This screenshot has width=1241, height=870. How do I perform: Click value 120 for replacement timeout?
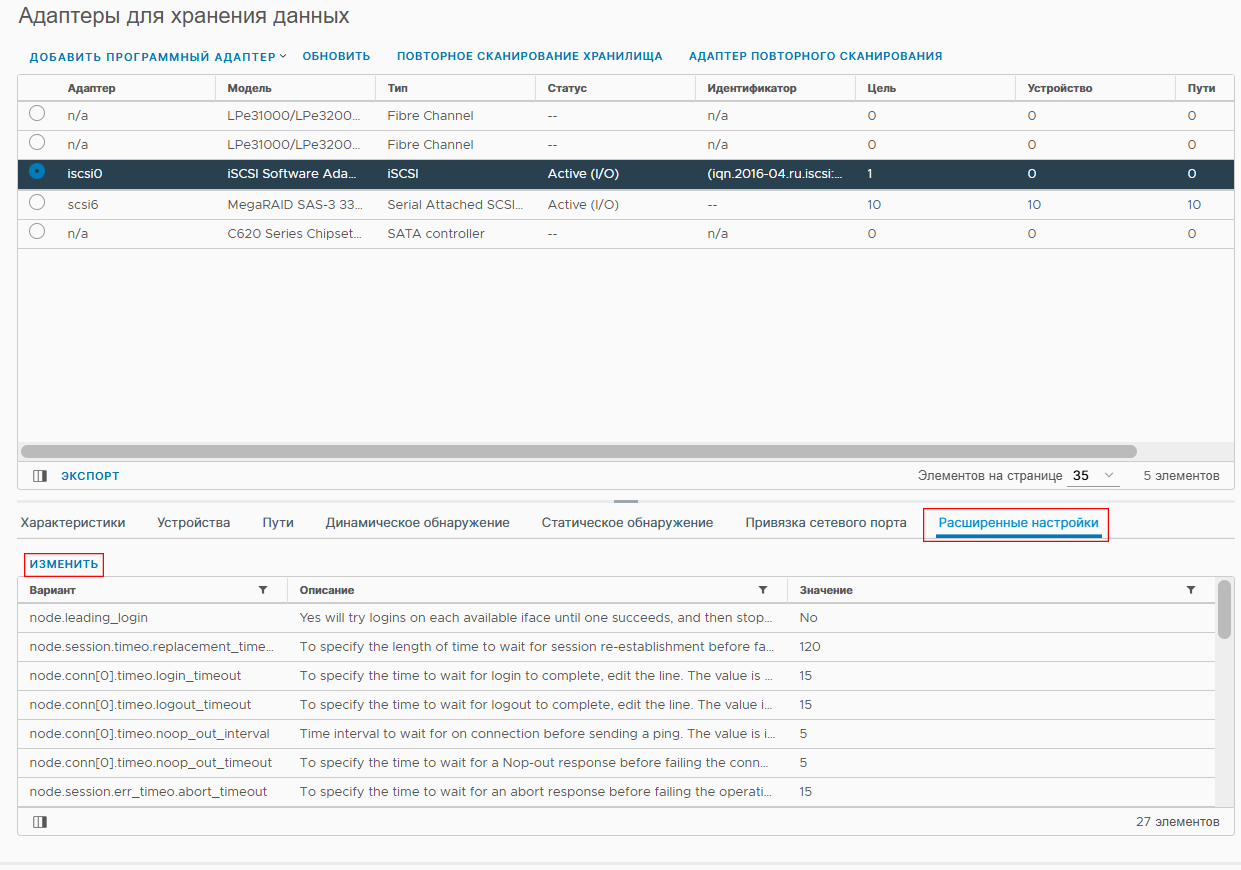pyautogui.click(x=810, y=647)
